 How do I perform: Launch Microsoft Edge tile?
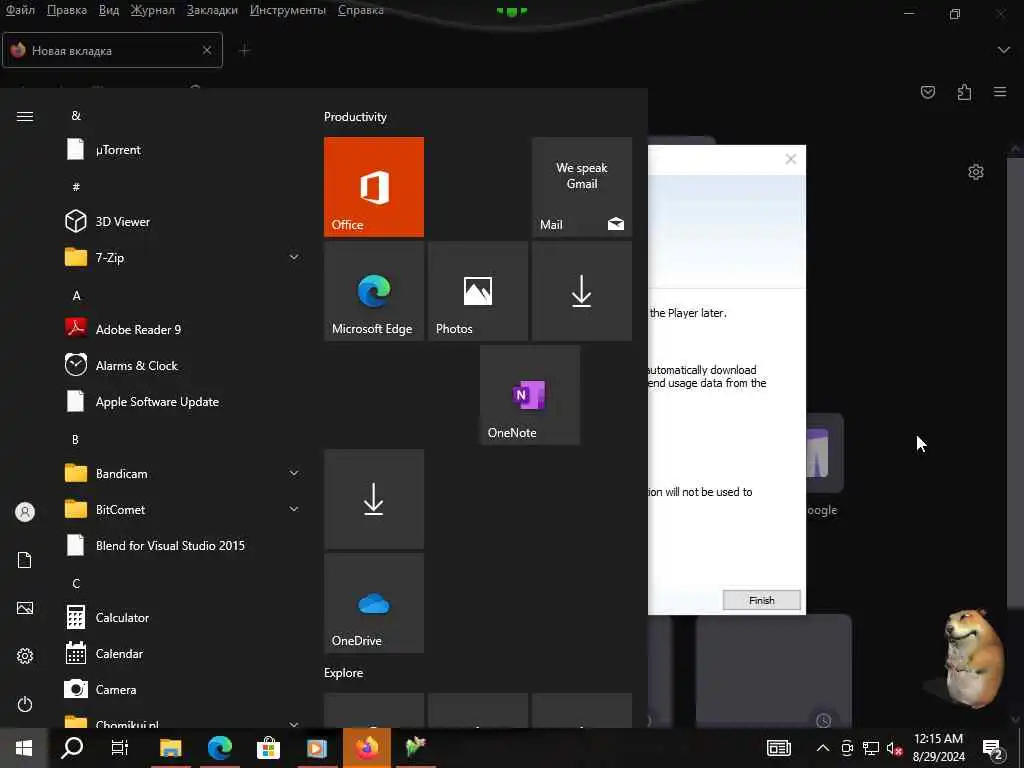coord(374,291)
